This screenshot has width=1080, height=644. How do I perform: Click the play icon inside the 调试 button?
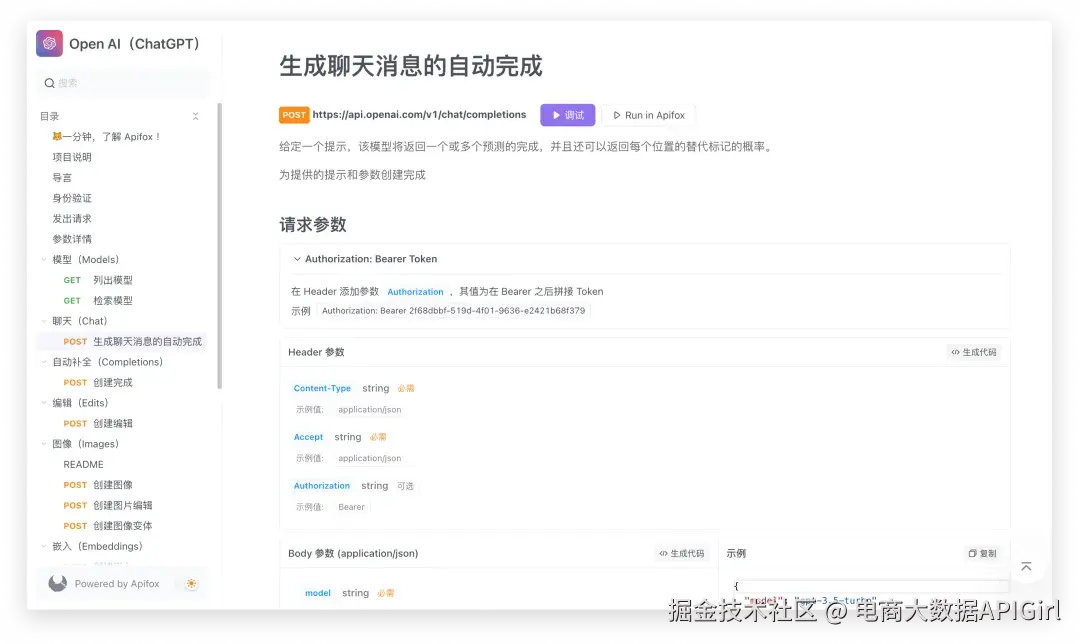[556, 114]
